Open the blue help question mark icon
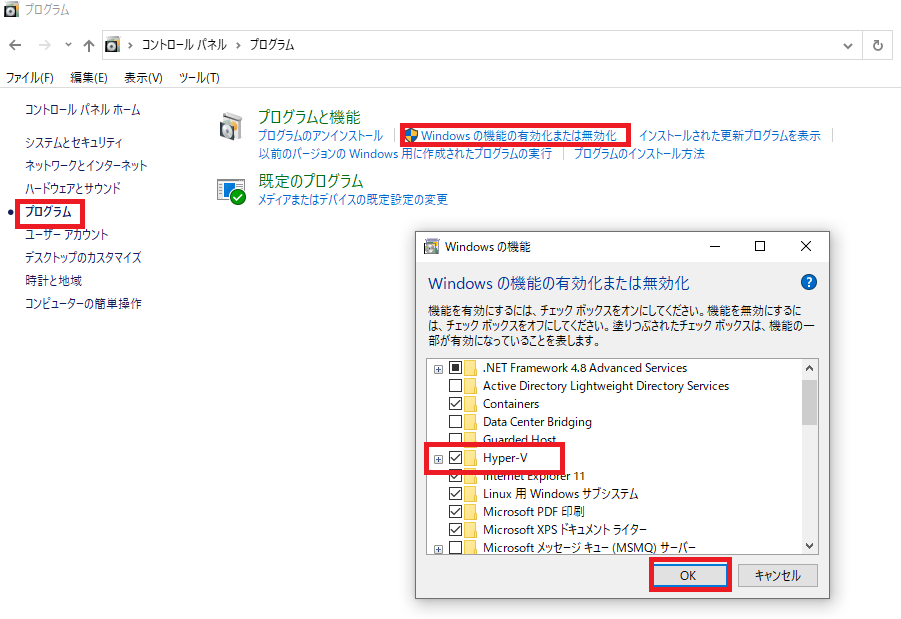This screenshot has height=619, width=901. coord(808,282)
